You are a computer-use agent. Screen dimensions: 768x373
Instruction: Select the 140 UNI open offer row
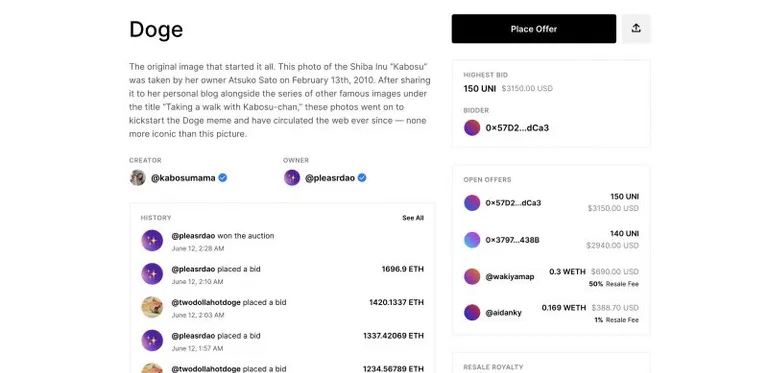[551, 240]
